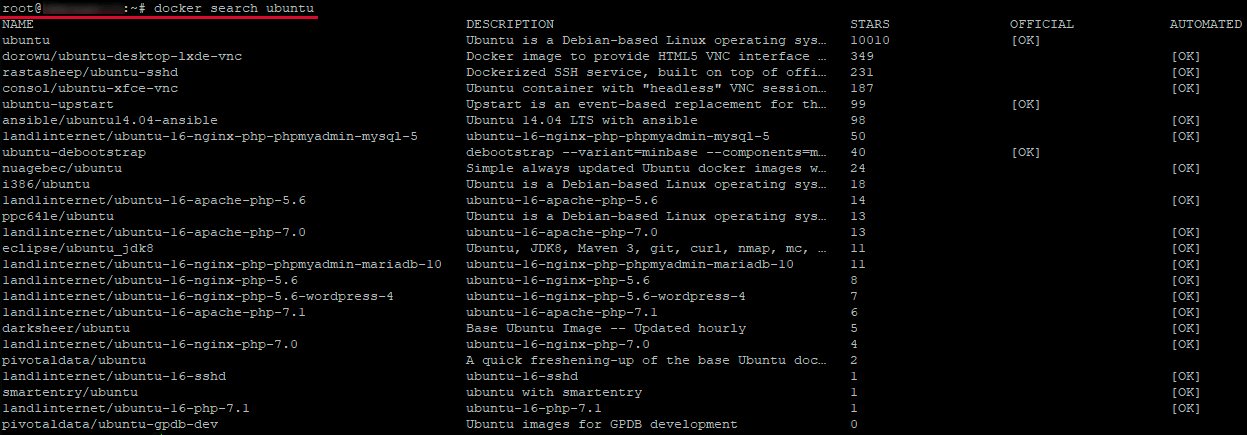1247x435 pixels.
Task: Select the dorowu/ubuntu-desktop-lxde-vnc image name
Action: 122,56
